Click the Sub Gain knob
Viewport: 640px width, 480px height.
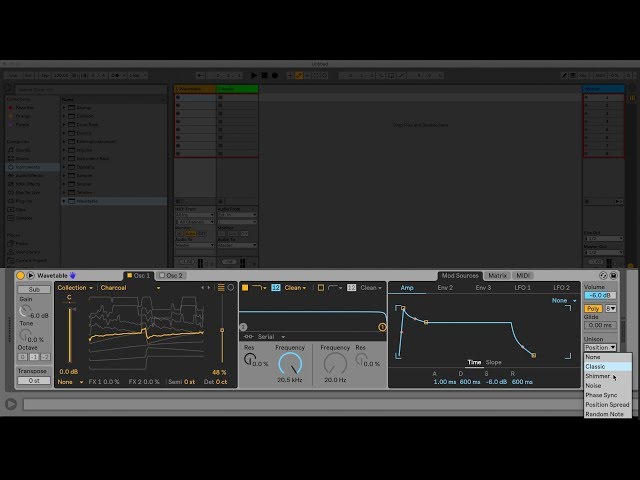point(24,311)
